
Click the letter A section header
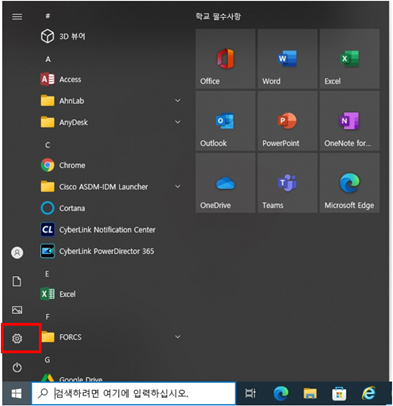point(48,59)
